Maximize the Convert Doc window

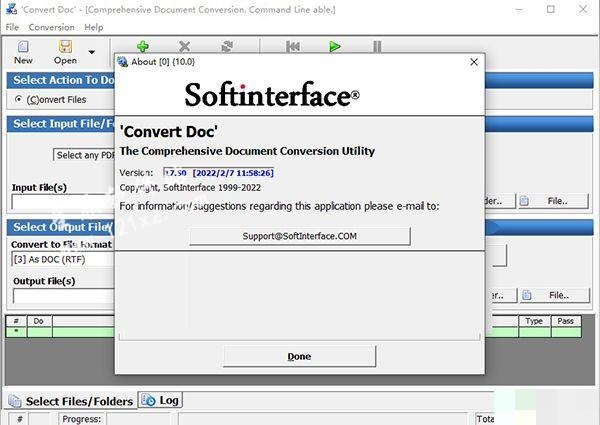tap(551, 9)
